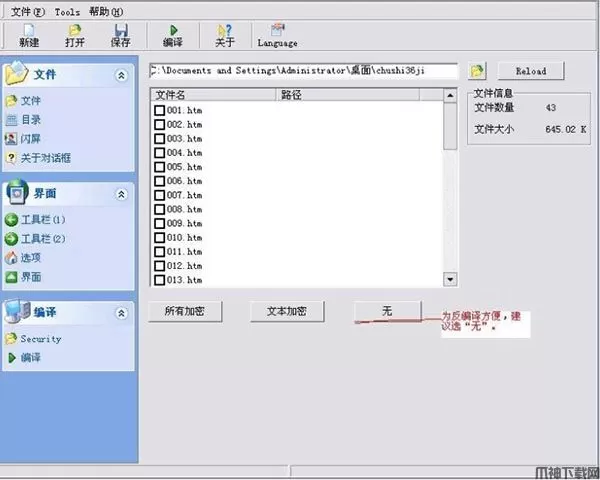Click the file list scroll down arrow
Screen dimensions: 600x480
[x=450, y=279]
